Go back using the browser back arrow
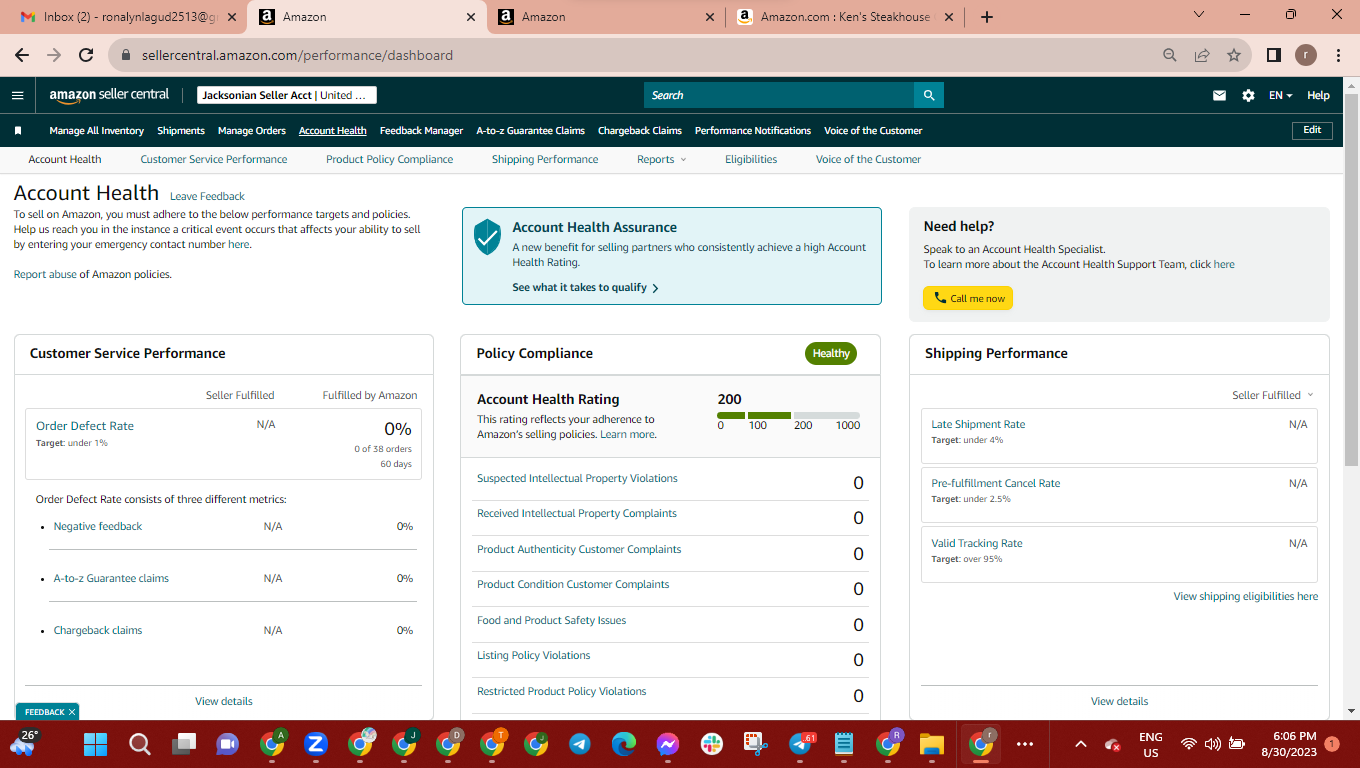The width and height of the screenshot is (1360, 768). pyautogui.click(x=22, y=55)
